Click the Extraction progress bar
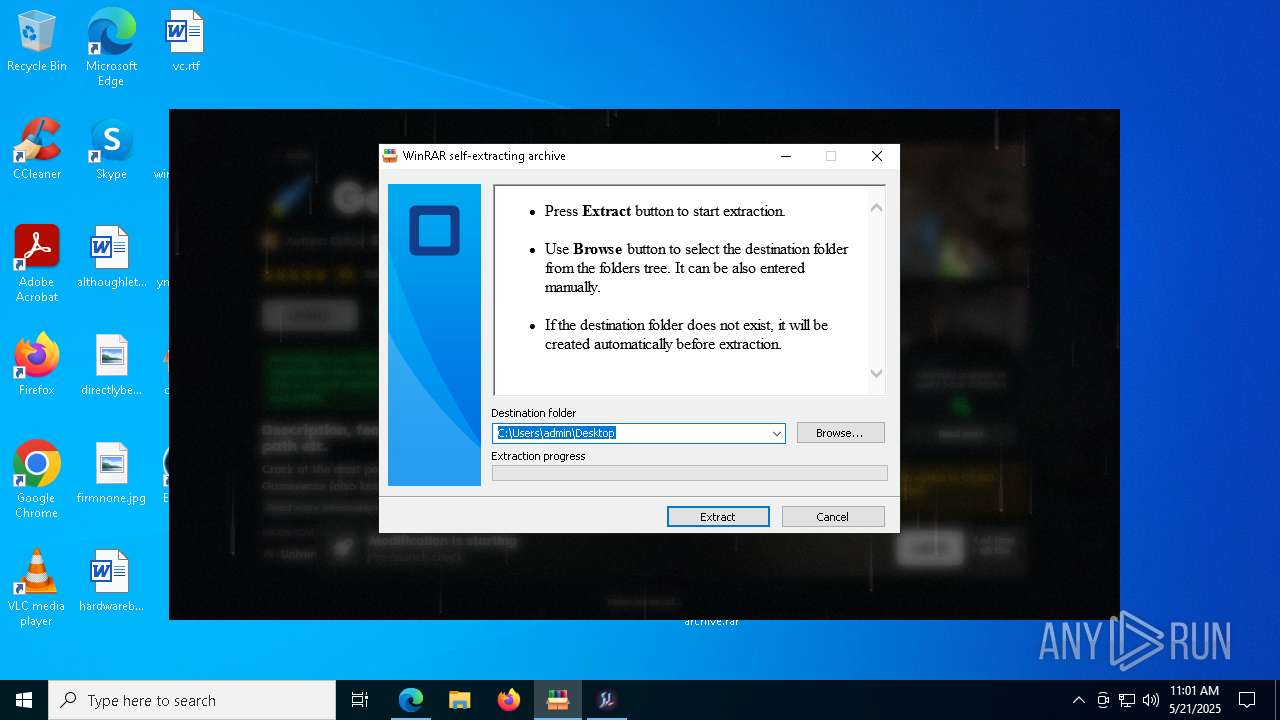 tap(689, 473)
